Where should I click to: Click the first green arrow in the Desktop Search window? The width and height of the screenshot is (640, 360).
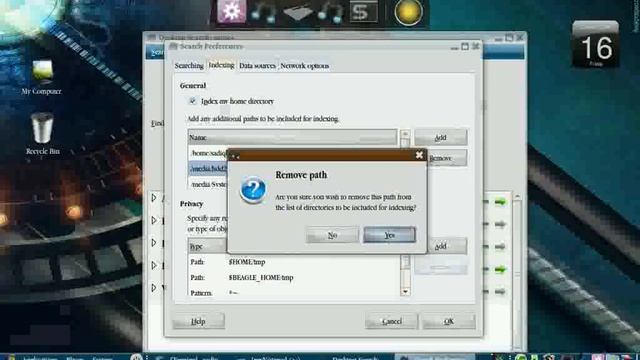click(500, 202)
